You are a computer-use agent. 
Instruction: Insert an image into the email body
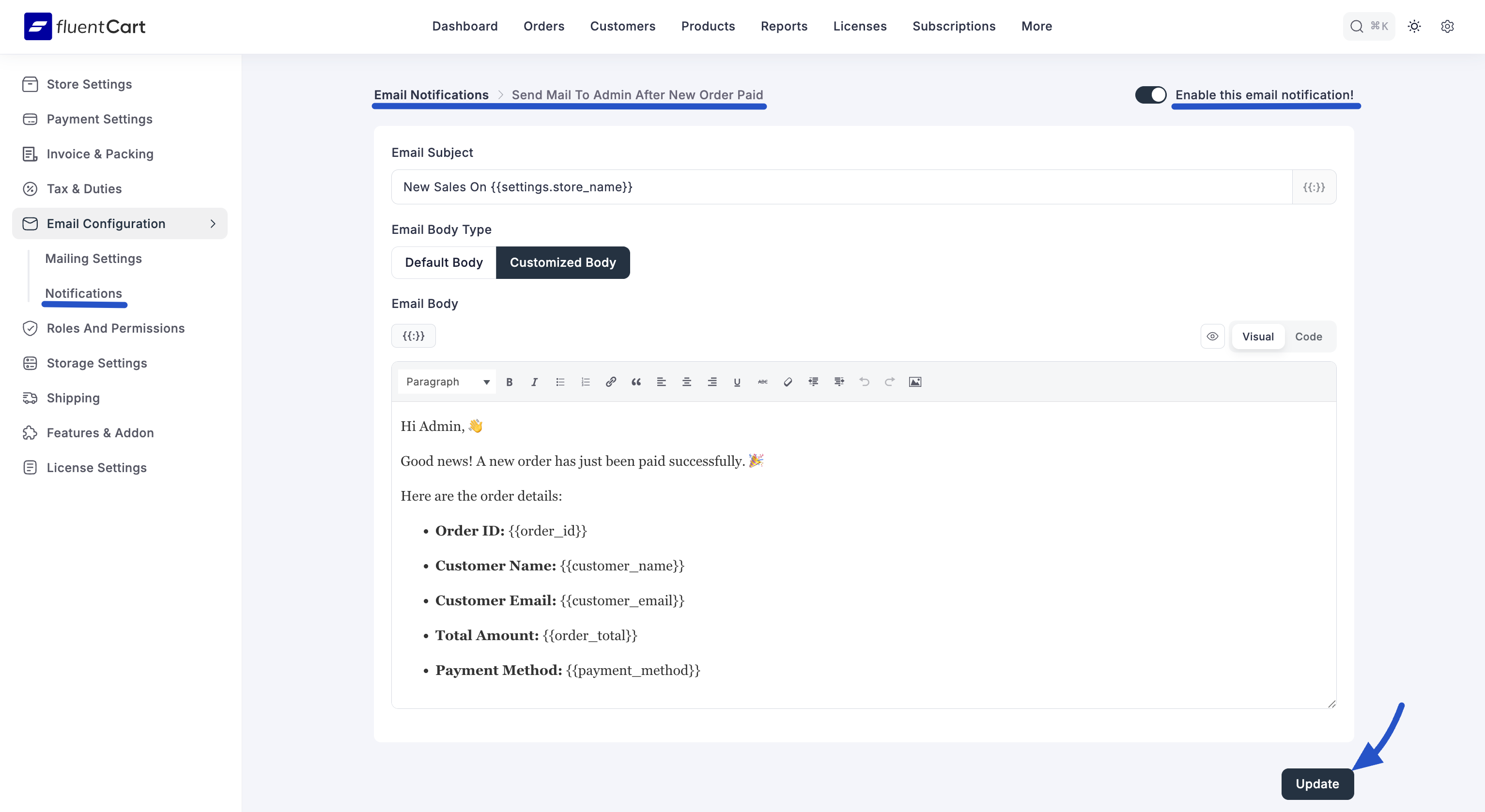[x=915, y=382]
